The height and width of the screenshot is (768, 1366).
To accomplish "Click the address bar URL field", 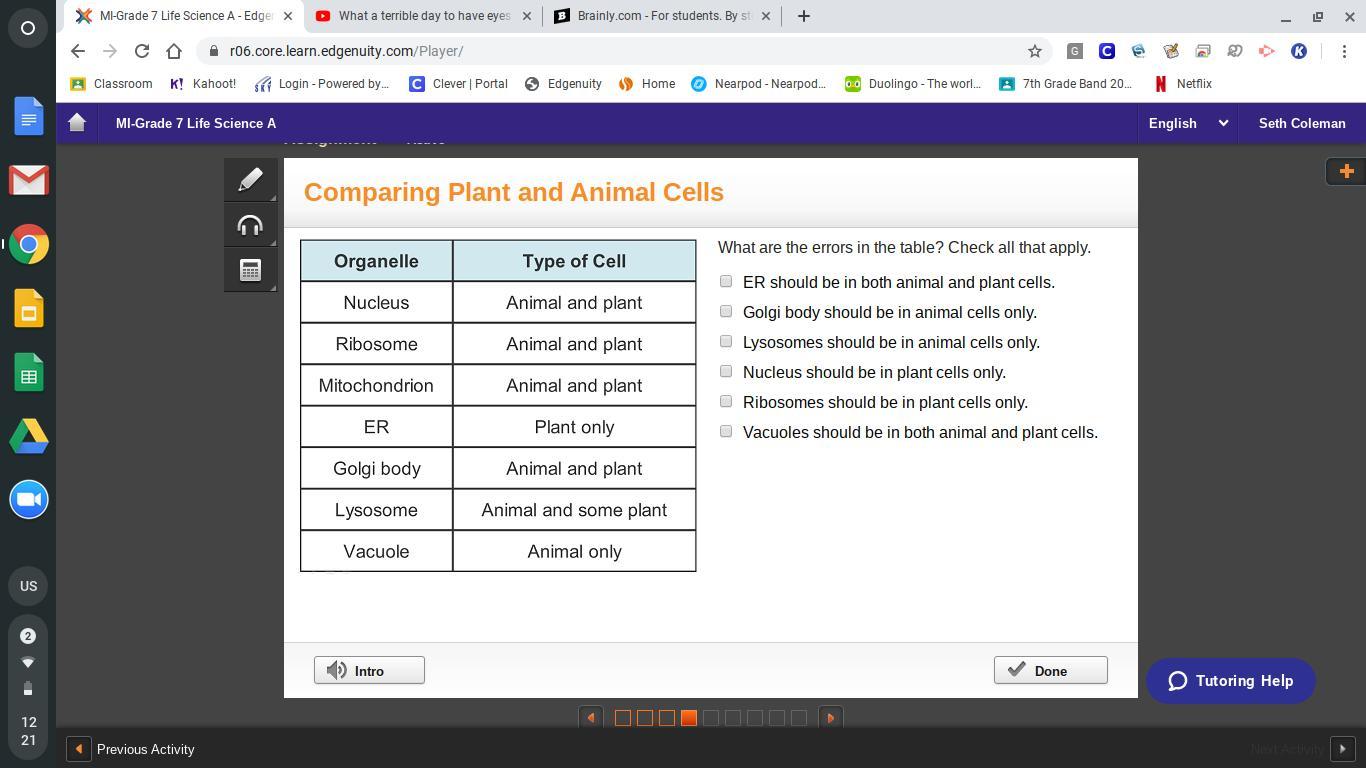I will (615, 51).
